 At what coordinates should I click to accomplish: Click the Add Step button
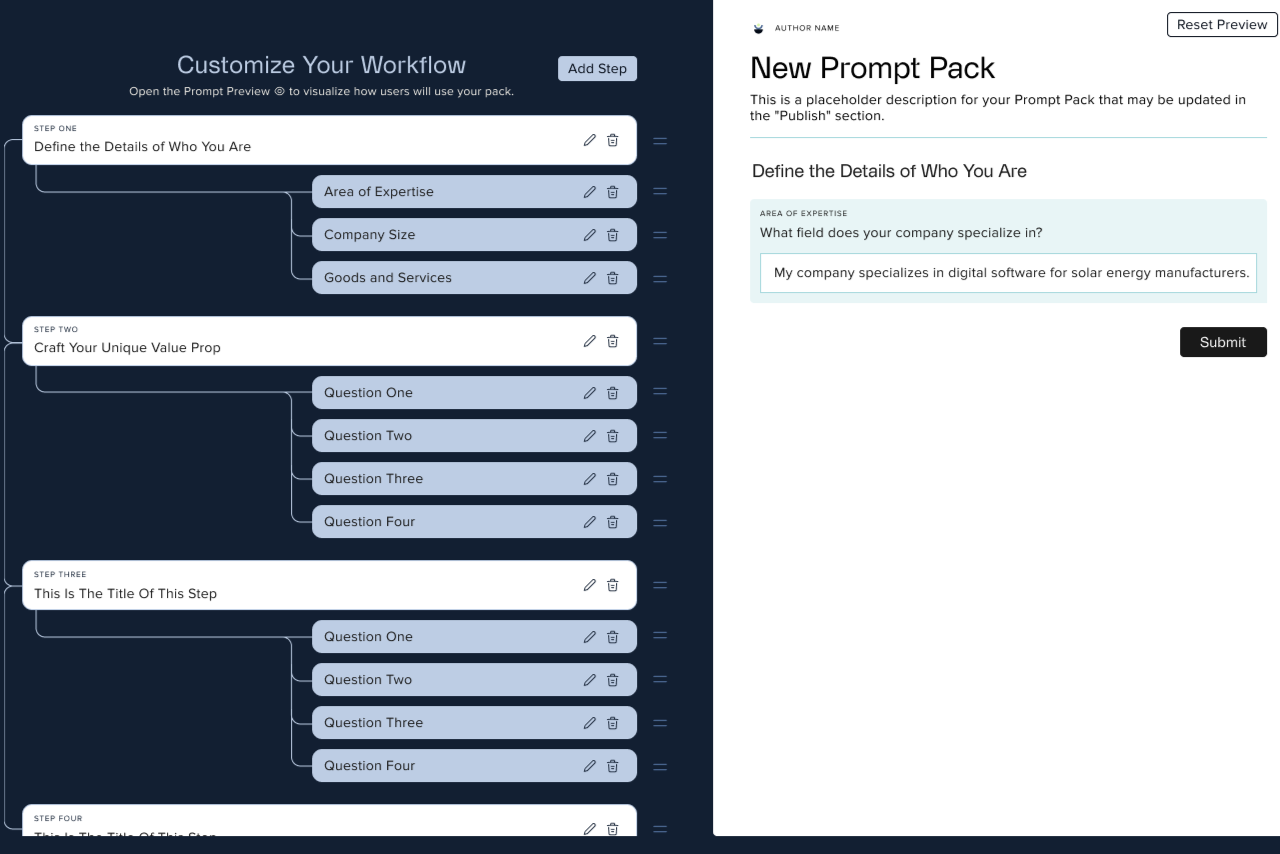pos(597,69)
